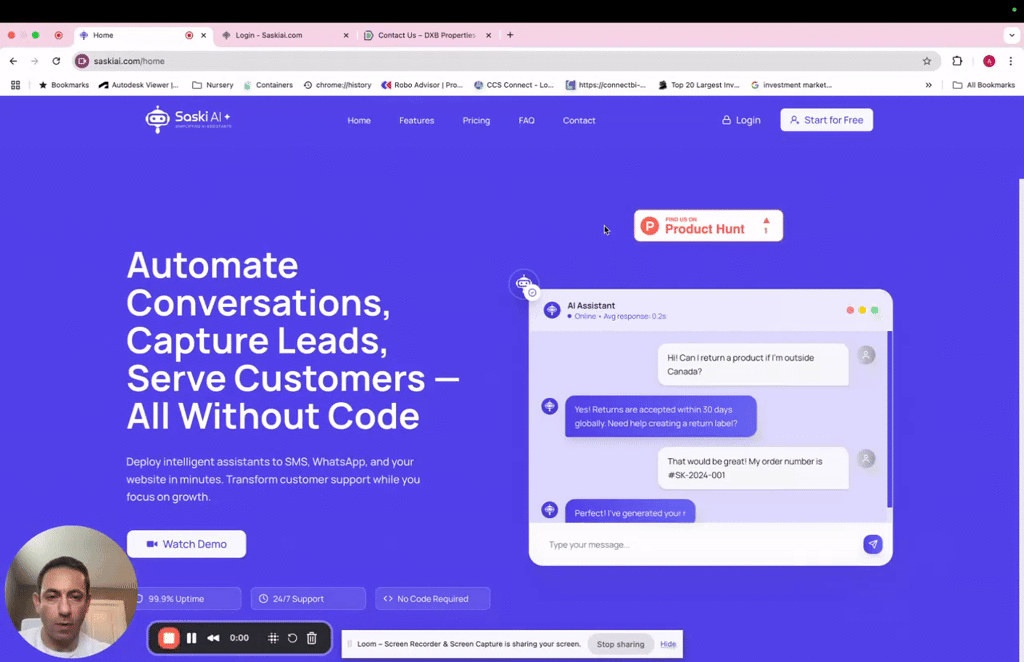Click the AI Assistant chat header avatar

click(x=552, y=310)
